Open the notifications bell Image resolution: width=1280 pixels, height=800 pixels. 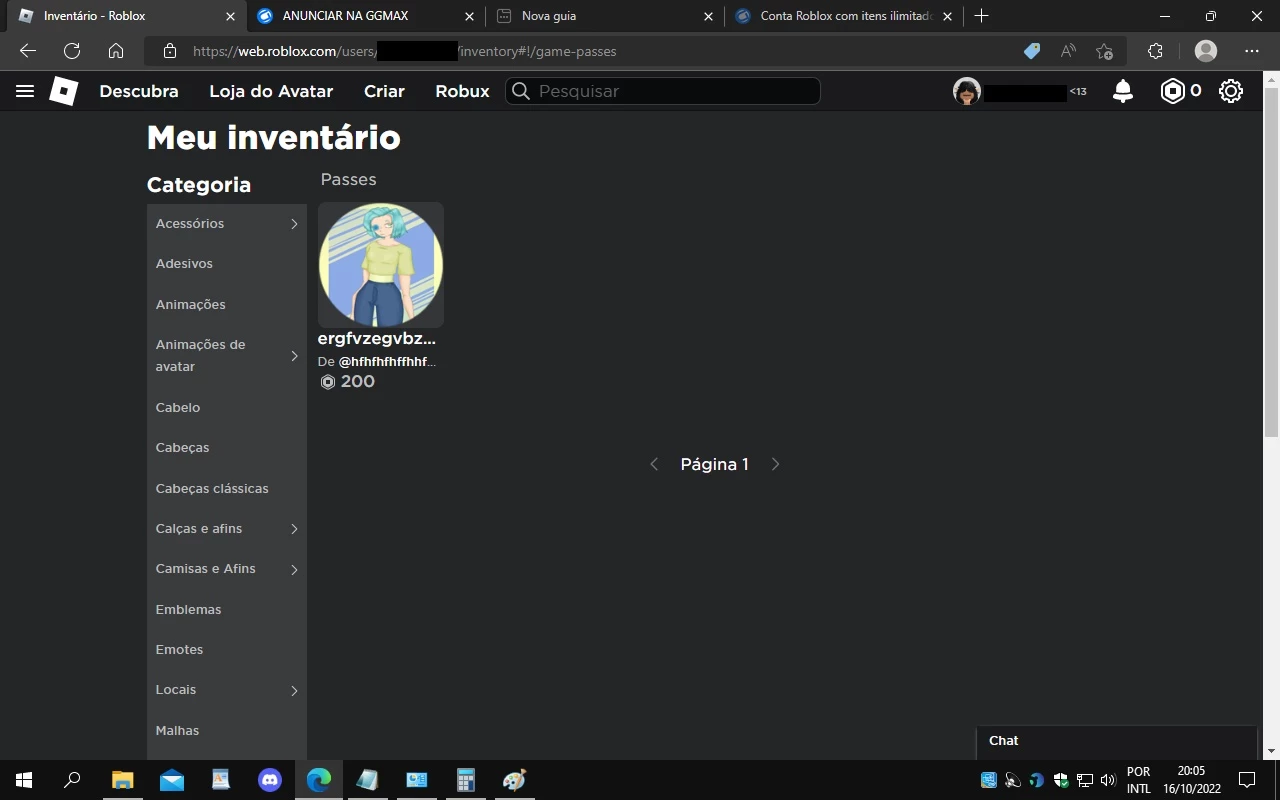point(1123,91)
